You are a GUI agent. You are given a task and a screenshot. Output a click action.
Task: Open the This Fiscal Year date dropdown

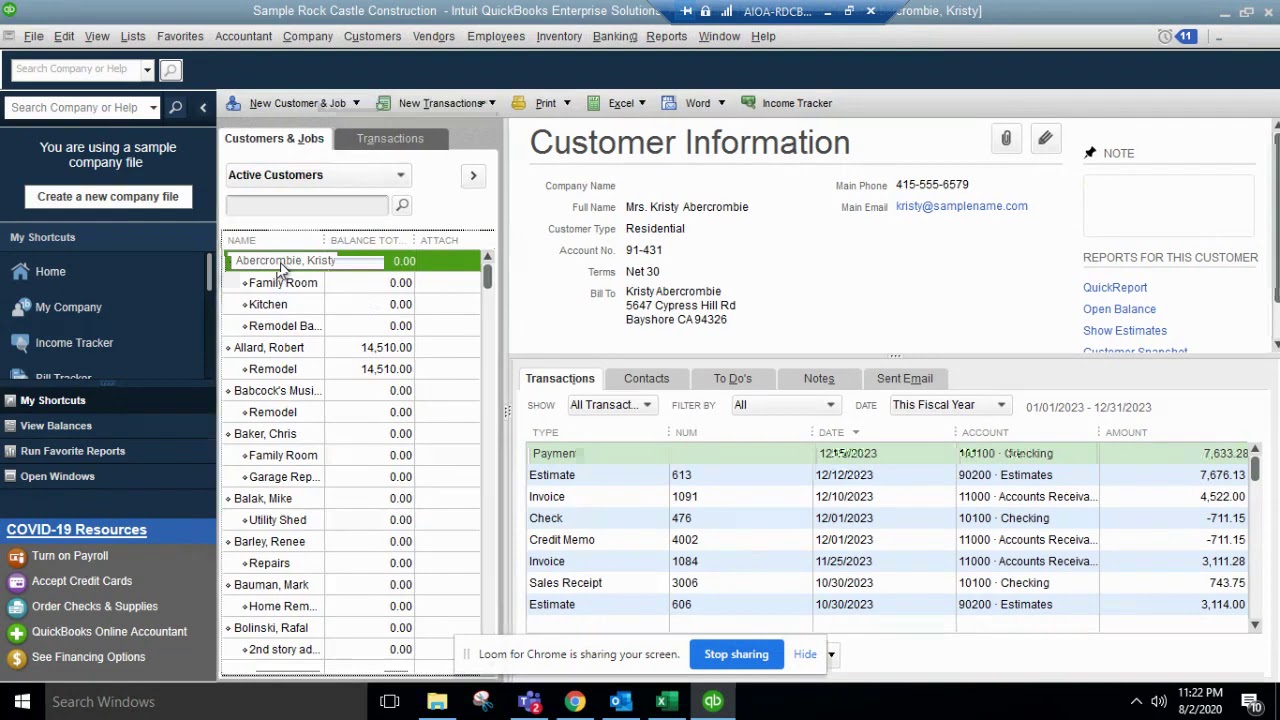pyautogui.click(x=949, y=405)
